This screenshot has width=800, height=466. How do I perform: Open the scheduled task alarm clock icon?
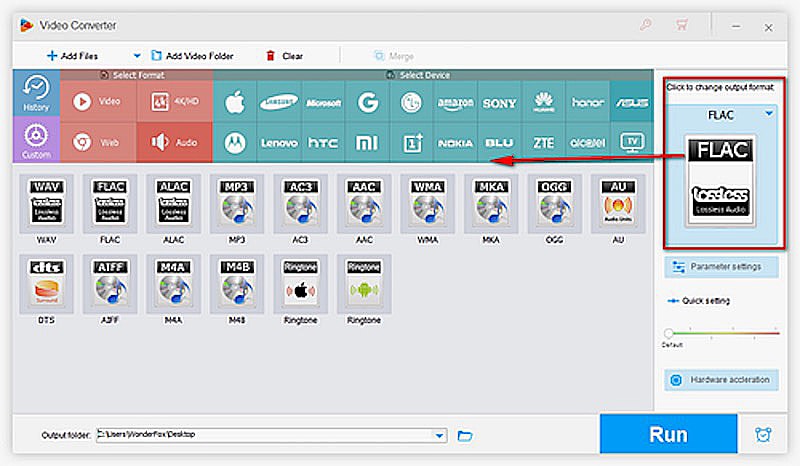(763, 434)
